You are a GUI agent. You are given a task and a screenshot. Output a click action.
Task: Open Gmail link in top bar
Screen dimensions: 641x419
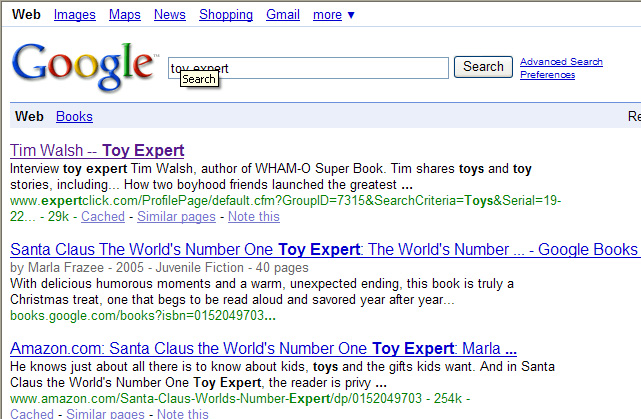[x=283, y=14]
